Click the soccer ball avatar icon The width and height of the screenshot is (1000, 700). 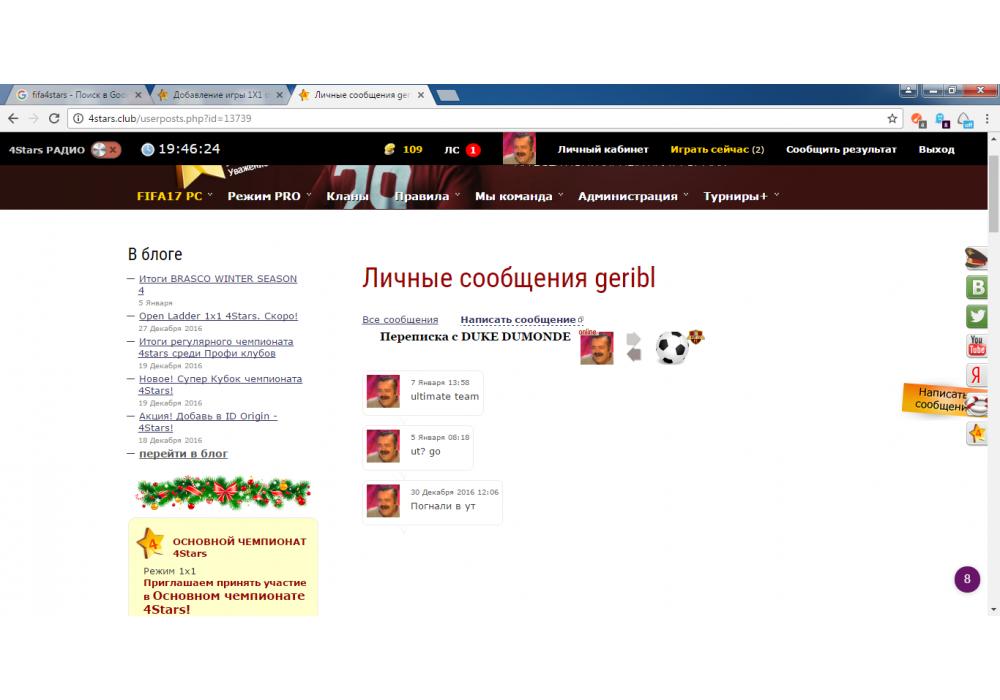click(x=672, y=348)
